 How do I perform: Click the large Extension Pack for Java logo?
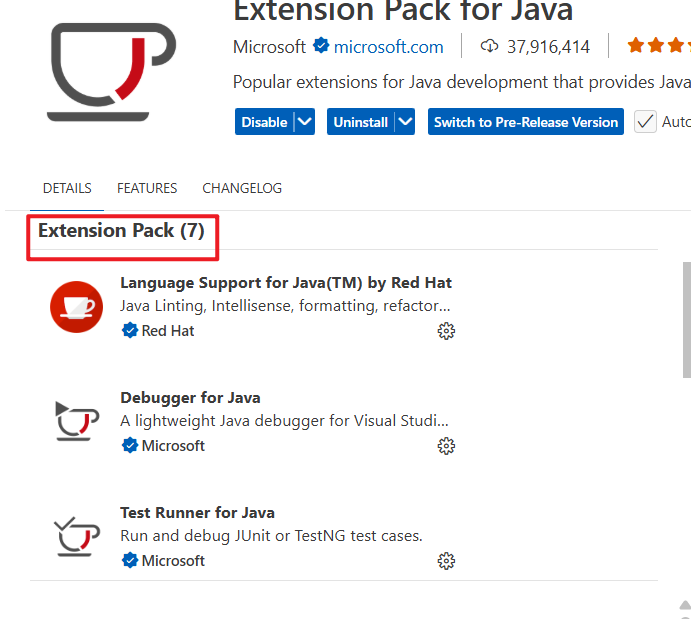pos(112,71)
